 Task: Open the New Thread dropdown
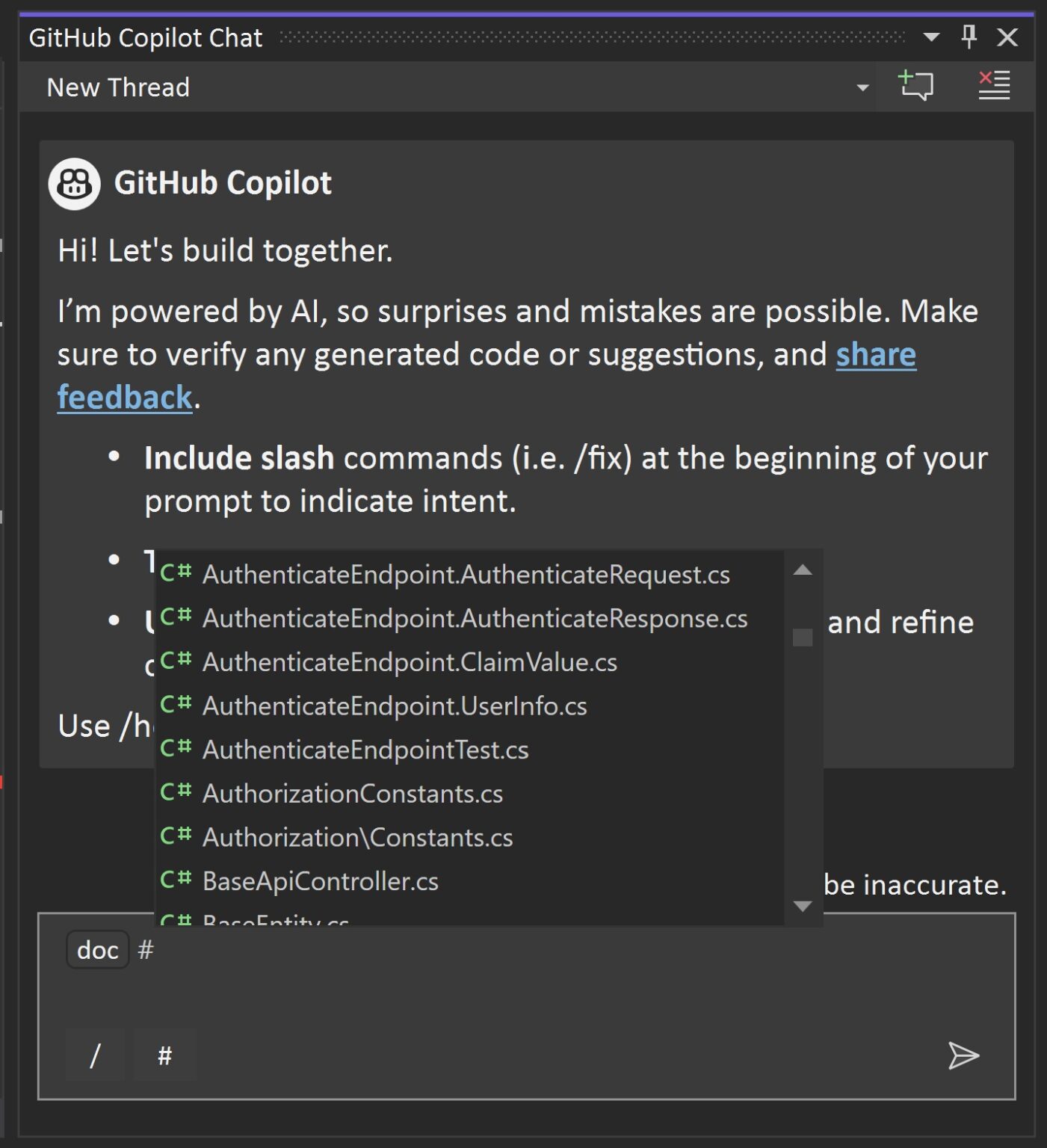(863, 86)
